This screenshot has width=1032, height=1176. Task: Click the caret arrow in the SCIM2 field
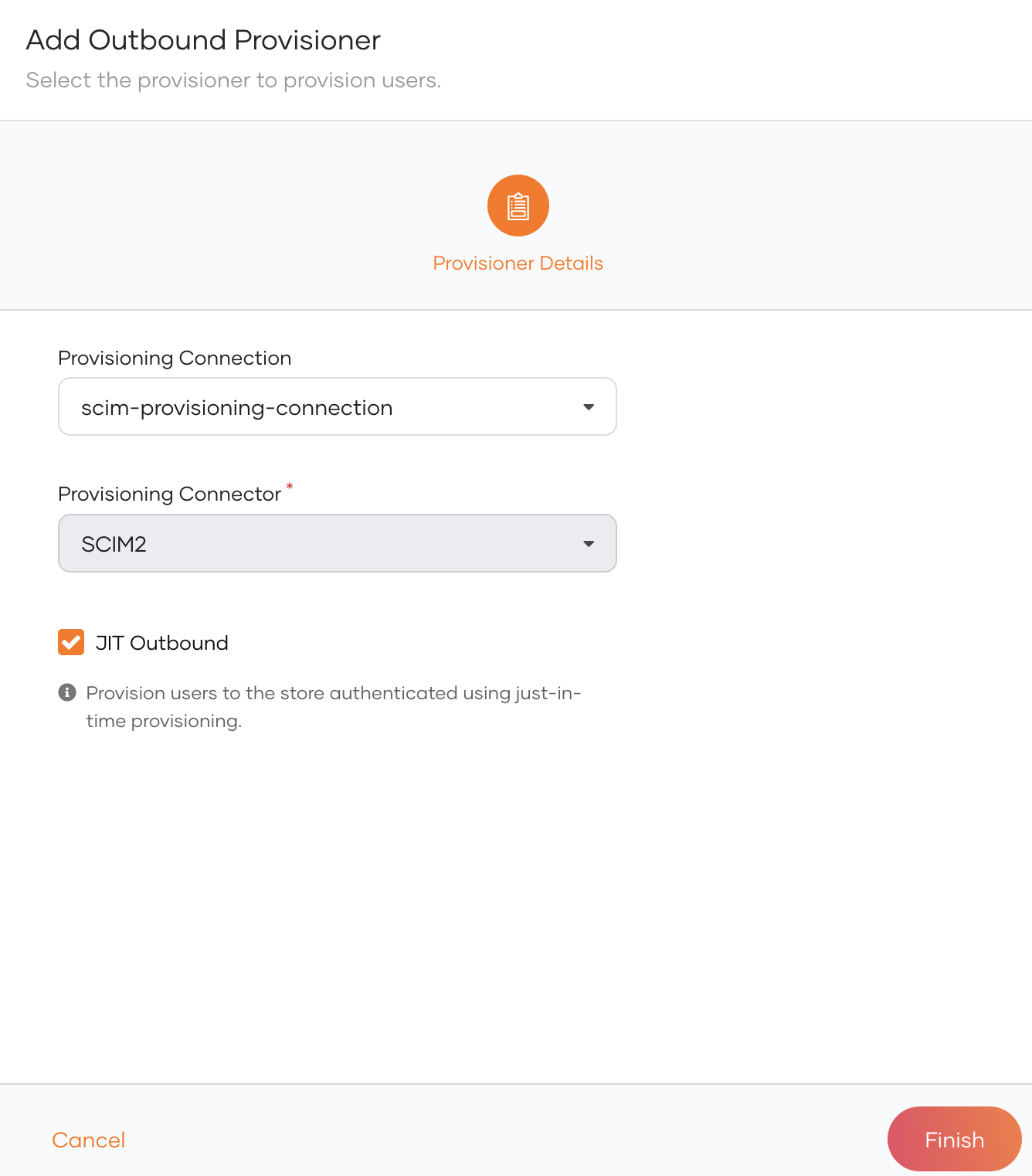coord(589,544)
